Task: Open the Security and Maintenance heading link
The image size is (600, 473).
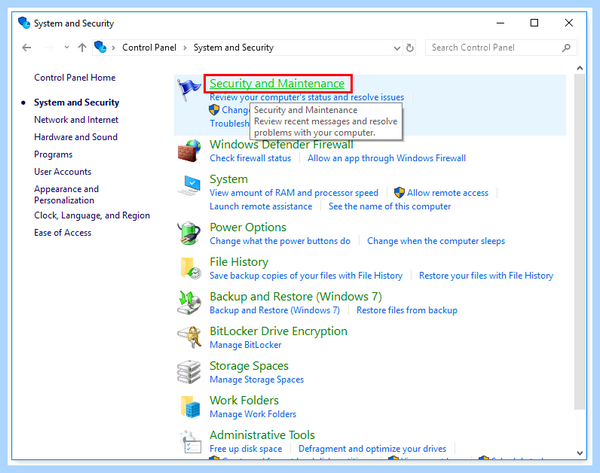Action: pyautogui.click(x=277, y=83)
